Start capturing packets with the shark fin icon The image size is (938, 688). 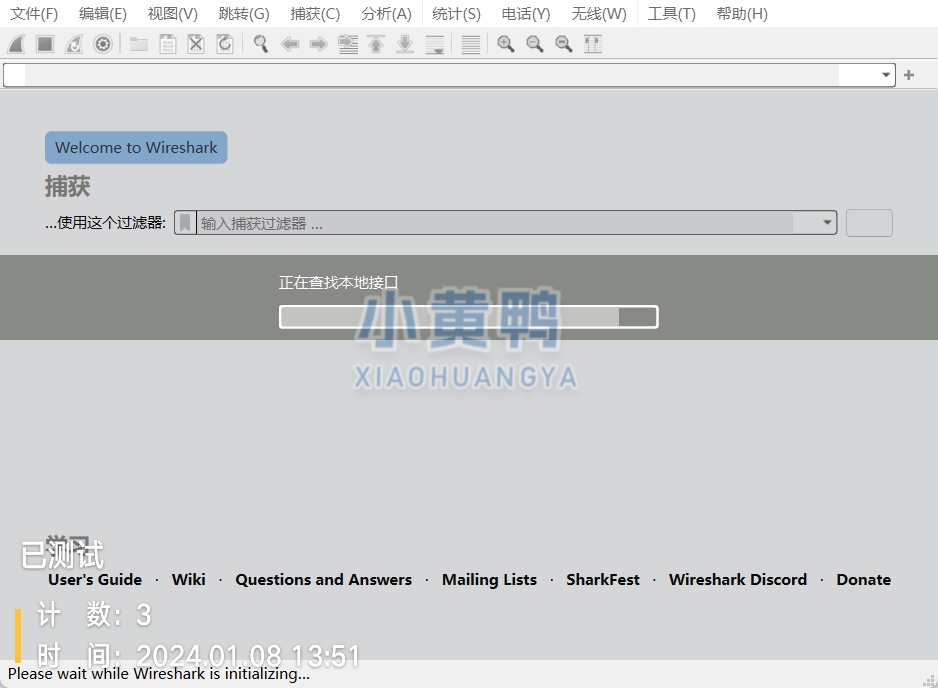pos(16,44)
